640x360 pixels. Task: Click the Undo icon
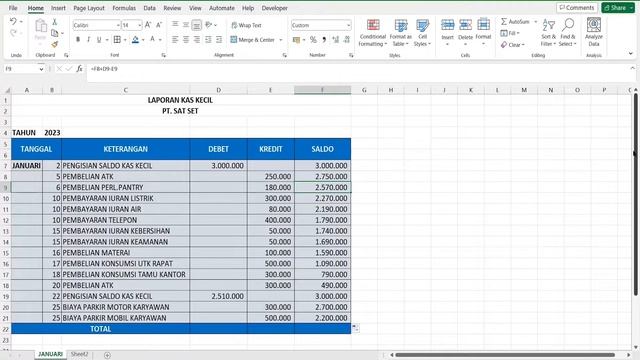click(x=13, y=22)
